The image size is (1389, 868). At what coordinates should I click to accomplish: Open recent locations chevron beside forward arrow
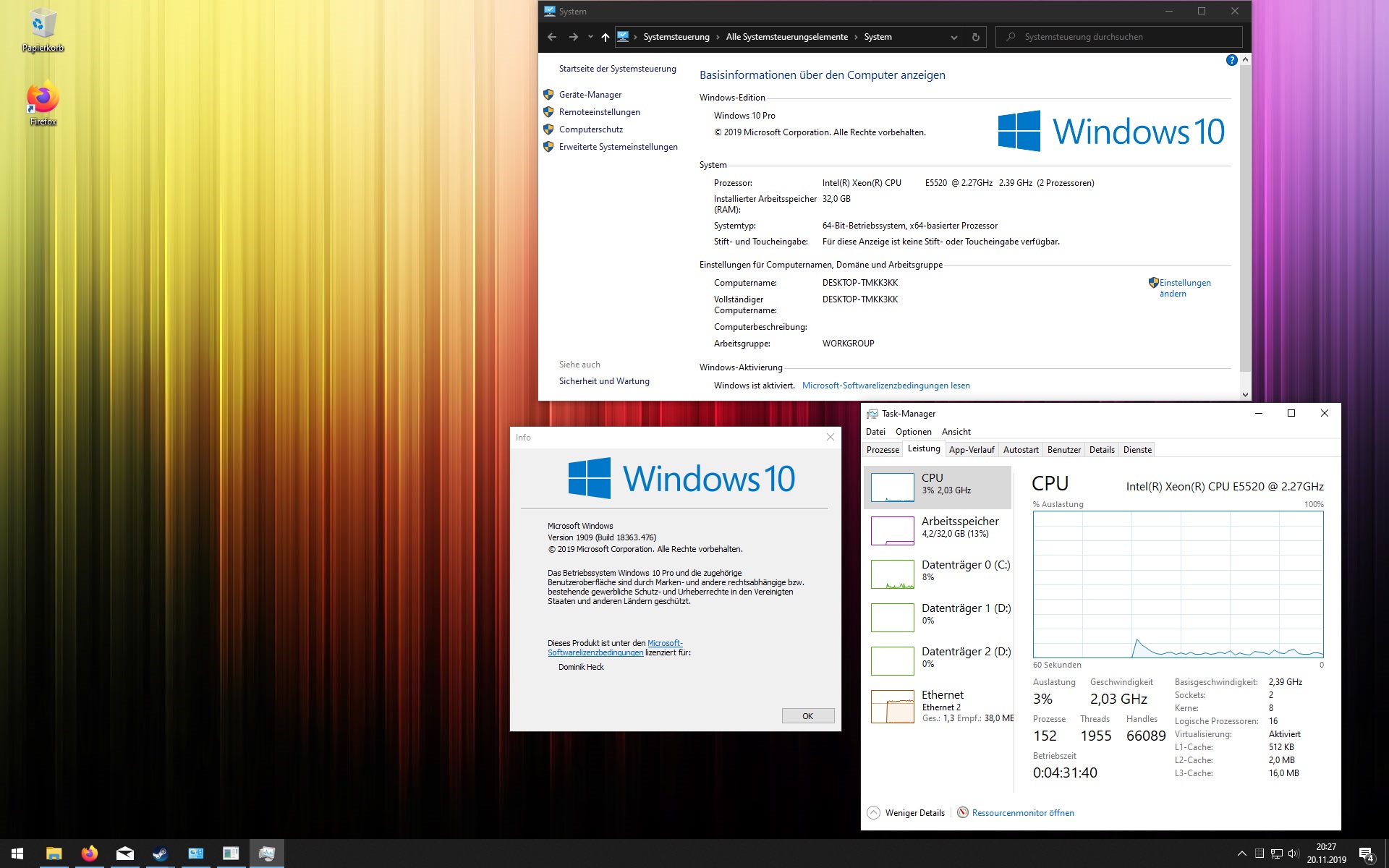pyautogui.click(x=590, y=37)
